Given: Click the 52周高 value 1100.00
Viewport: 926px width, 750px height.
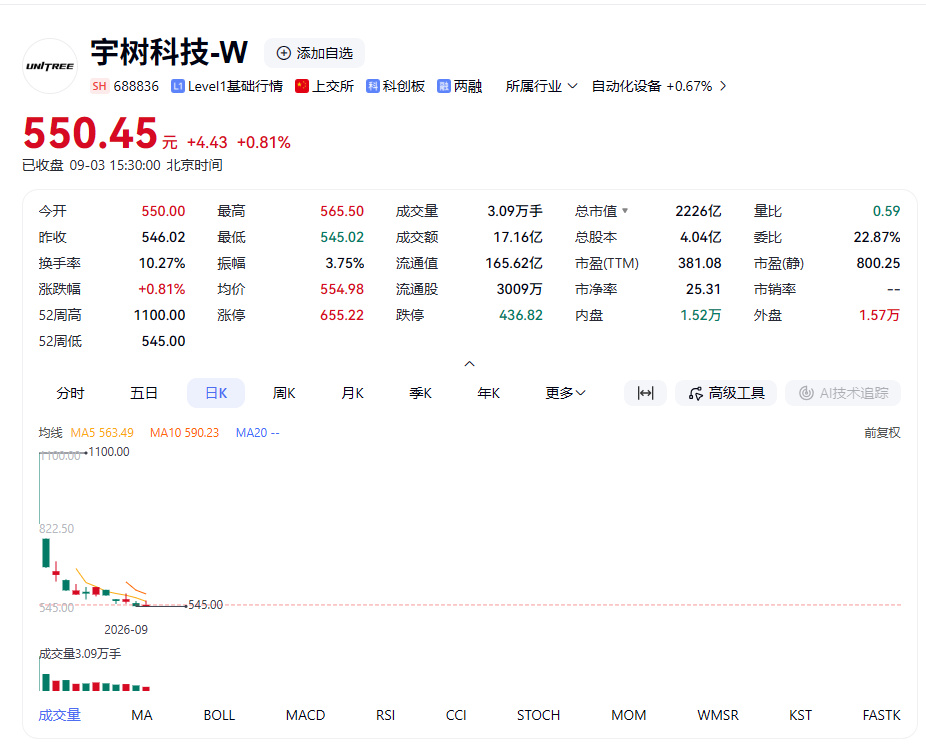Looking at the screenshot, I should (159, 315).
